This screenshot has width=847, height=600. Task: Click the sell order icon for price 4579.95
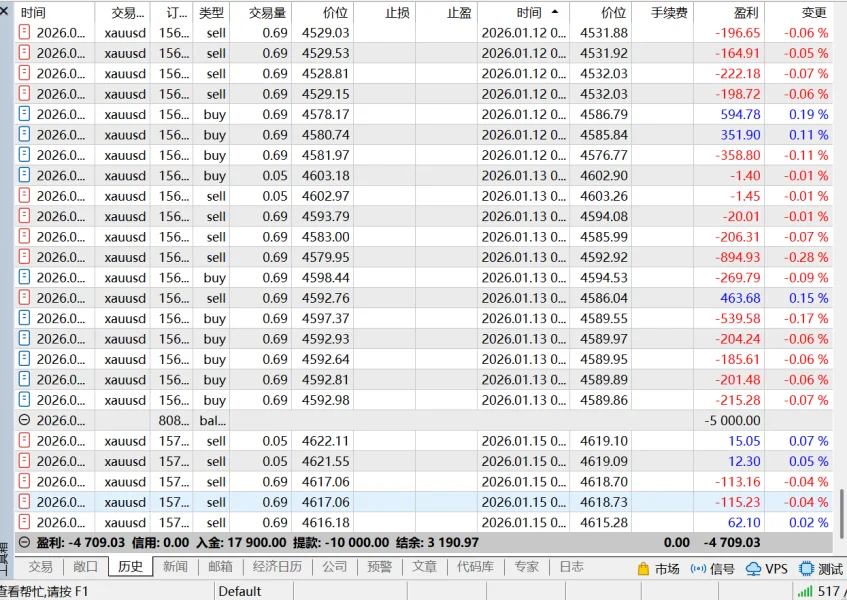coord(24,257)
